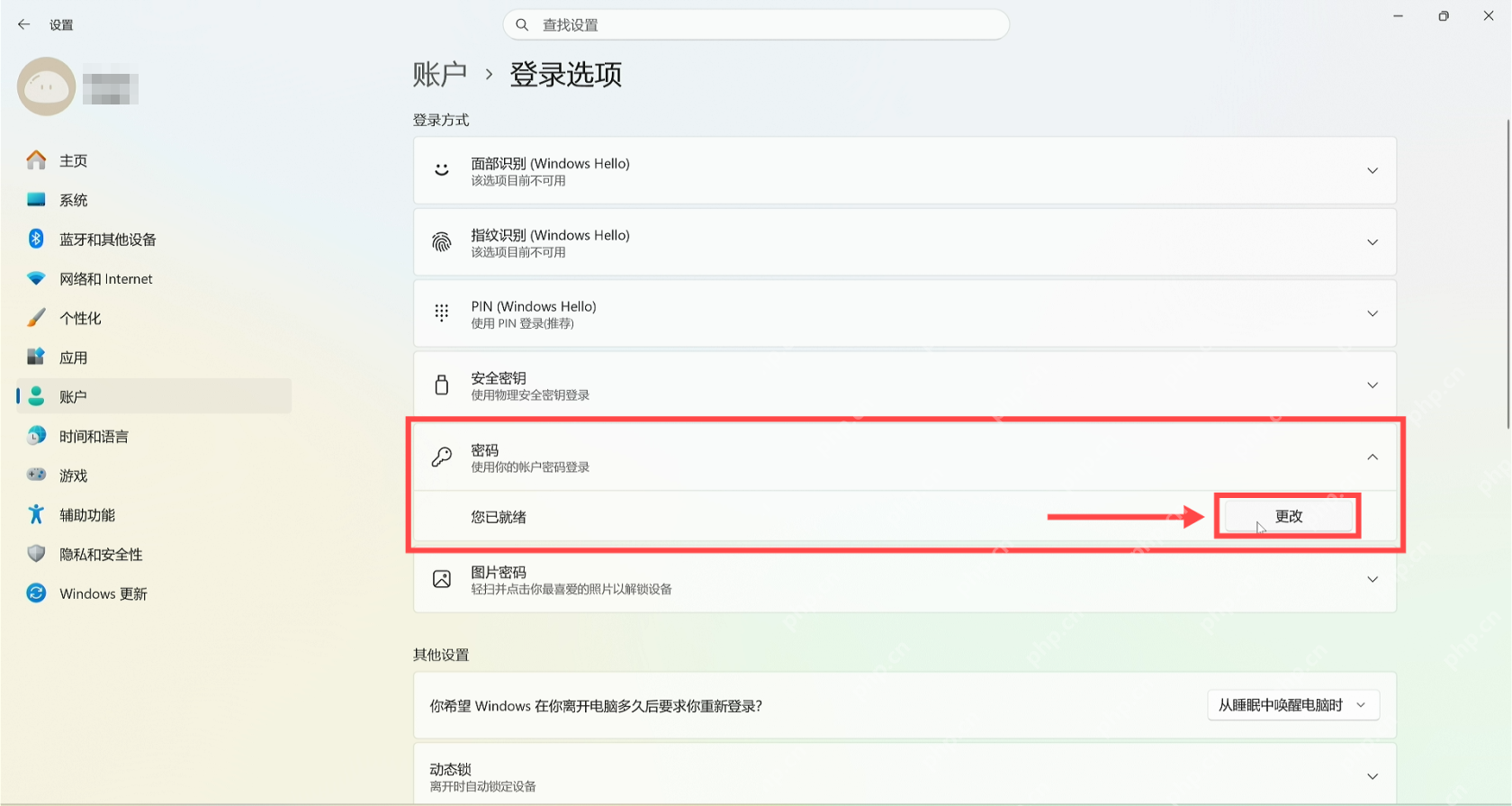The width and height of the screenshot is (1512, 806).
Task: Select 账户 in the sidebar menu
Action: tap(154, 396)
